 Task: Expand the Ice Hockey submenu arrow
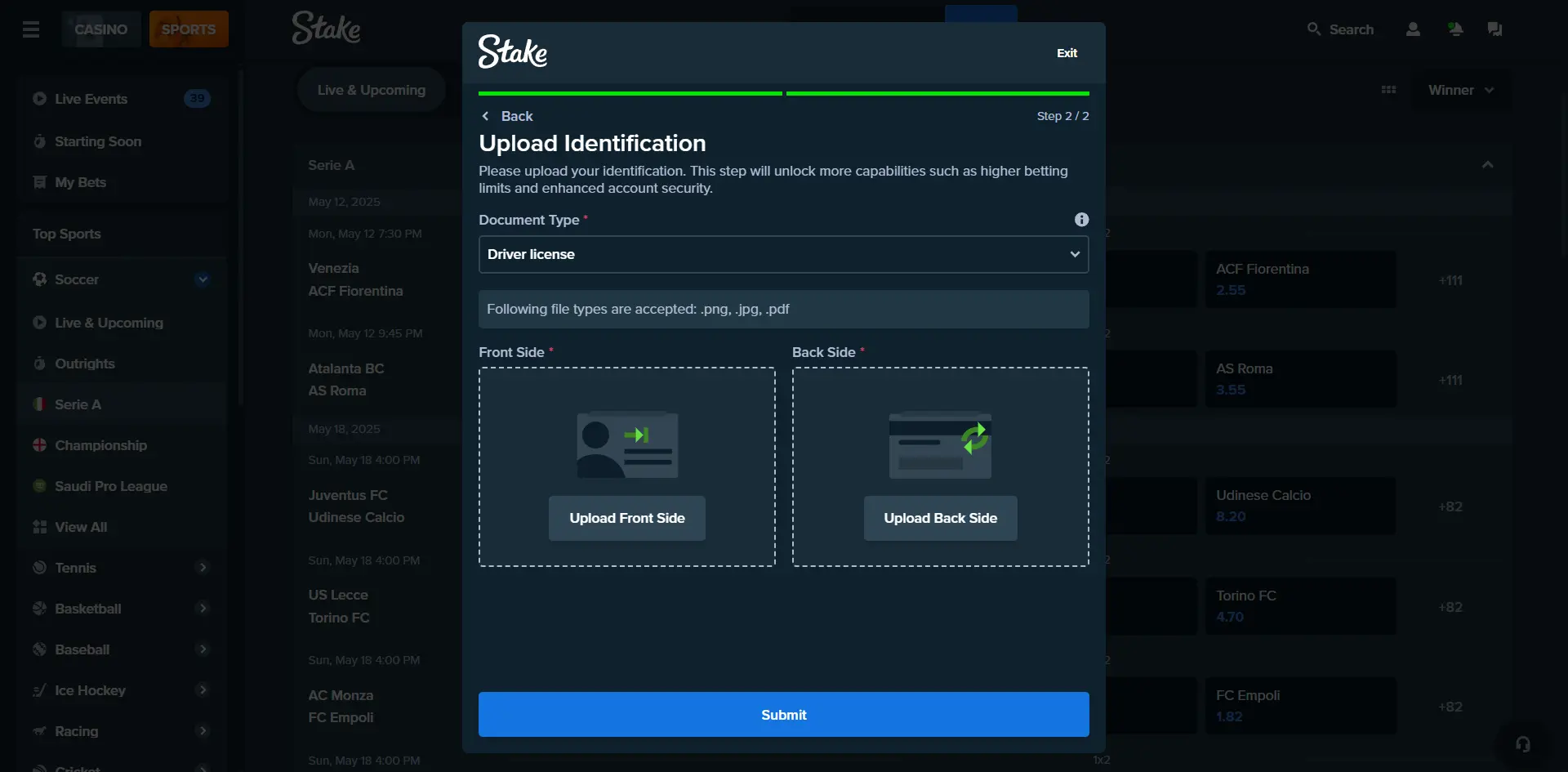(x=203, y=689)
